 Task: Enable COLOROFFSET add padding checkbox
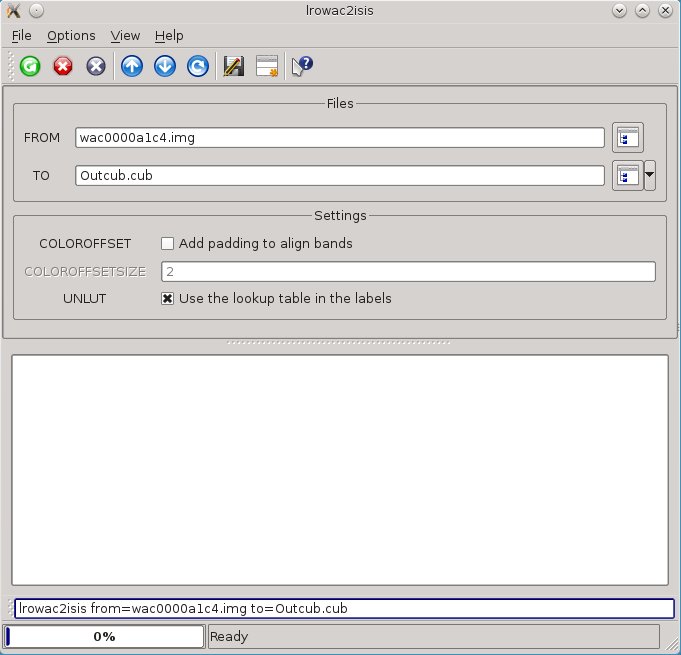pyautogui.click(x=168, y=243)
